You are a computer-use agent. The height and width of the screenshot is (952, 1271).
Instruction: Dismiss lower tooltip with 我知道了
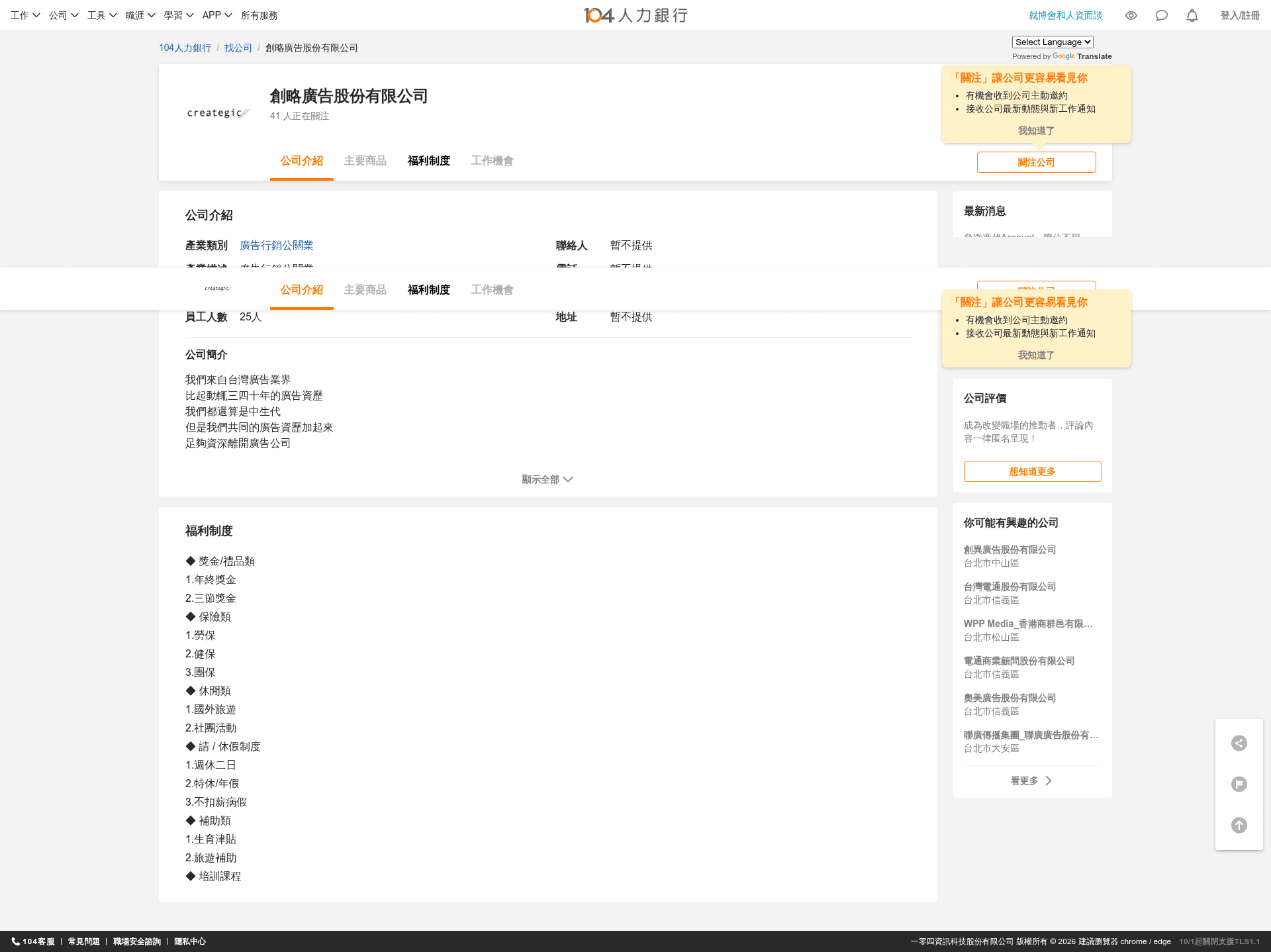(x=1037, y=356)
